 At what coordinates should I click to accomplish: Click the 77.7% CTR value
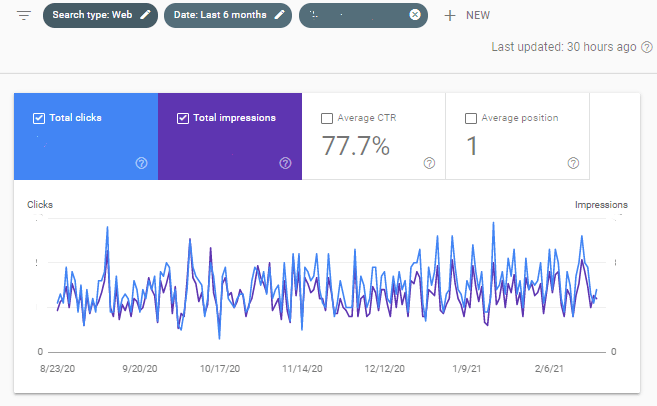point(356,146)
